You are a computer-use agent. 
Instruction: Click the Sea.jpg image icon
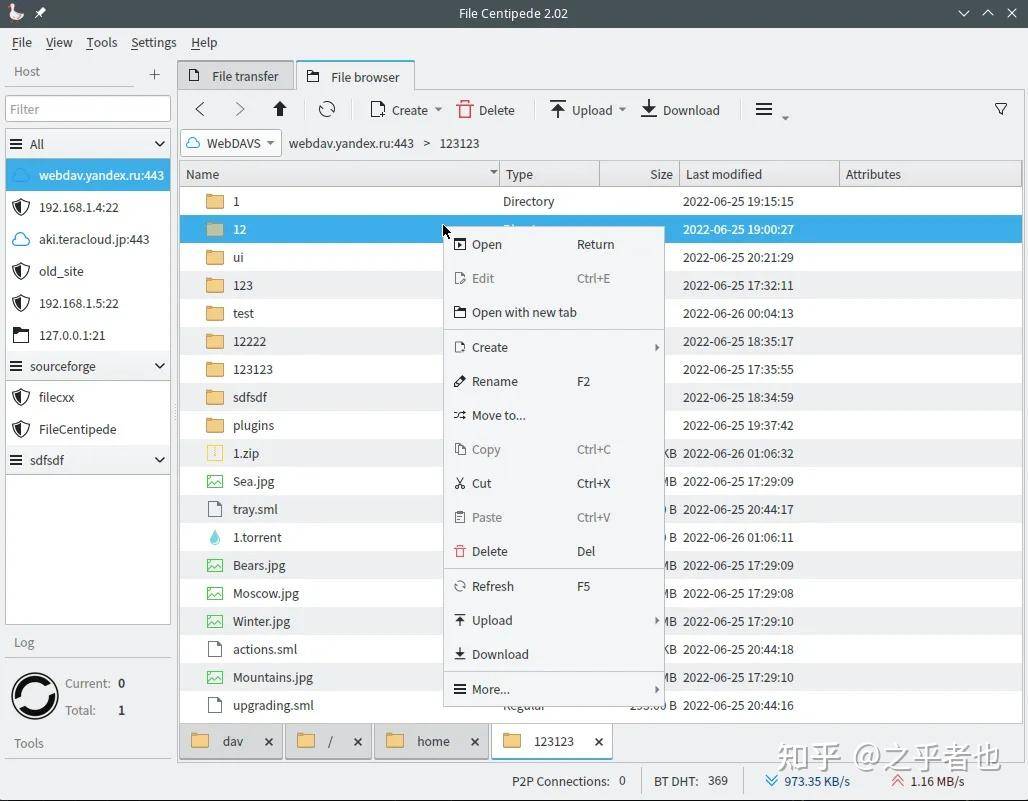click(214, 481)
